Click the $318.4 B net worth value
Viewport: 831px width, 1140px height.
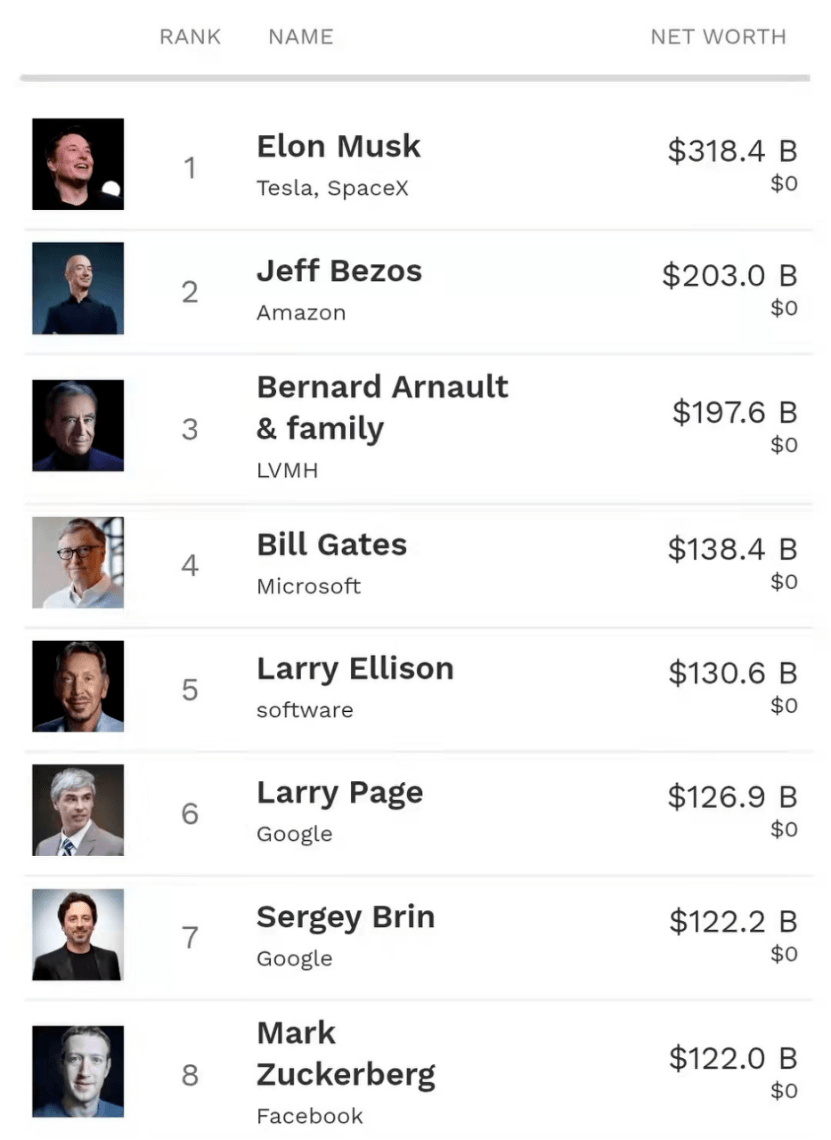click(733, 151)
